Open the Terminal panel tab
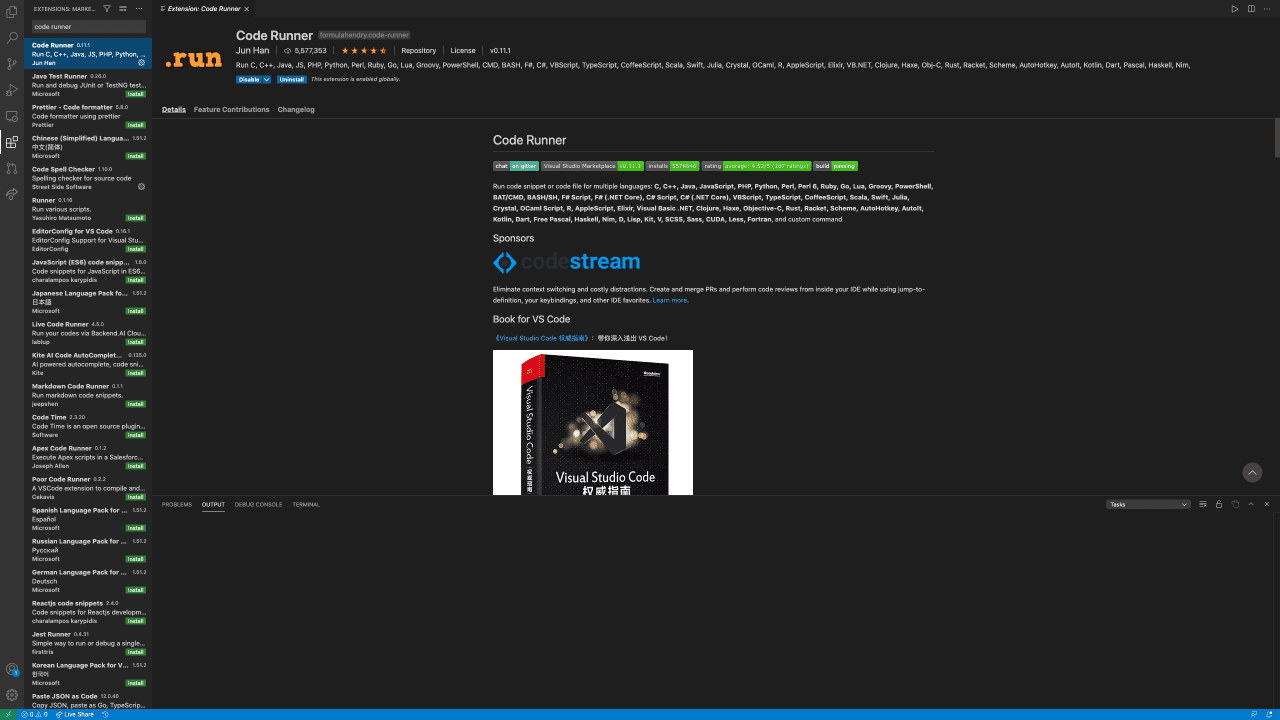The width and height of the screenshot is (1280, 720). pos(306,504)
